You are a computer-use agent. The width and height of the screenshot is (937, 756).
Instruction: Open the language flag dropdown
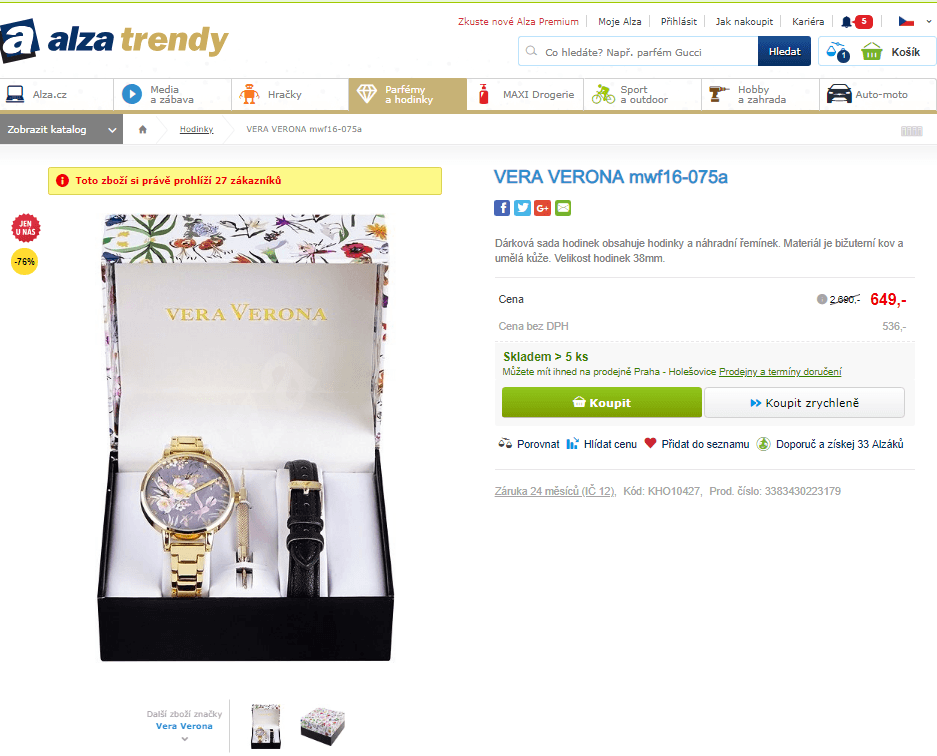[914, 22]
